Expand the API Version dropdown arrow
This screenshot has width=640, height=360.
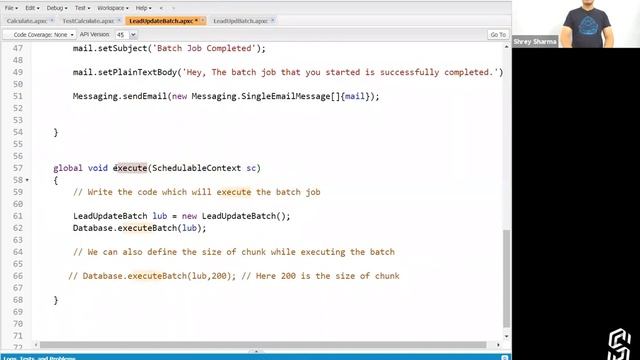133,35
